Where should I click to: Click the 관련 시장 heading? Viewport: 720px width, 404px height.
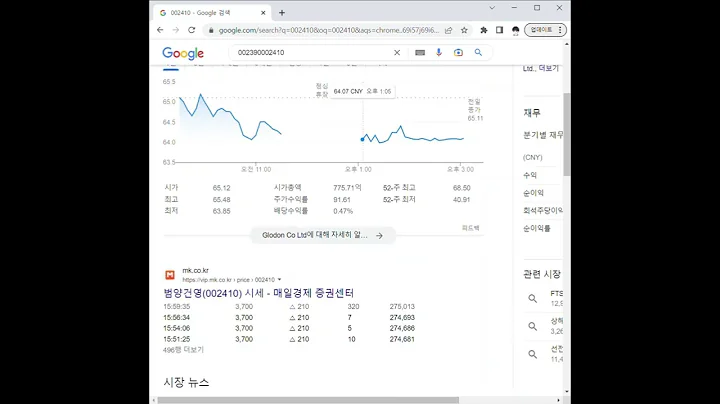coord(542,274)
